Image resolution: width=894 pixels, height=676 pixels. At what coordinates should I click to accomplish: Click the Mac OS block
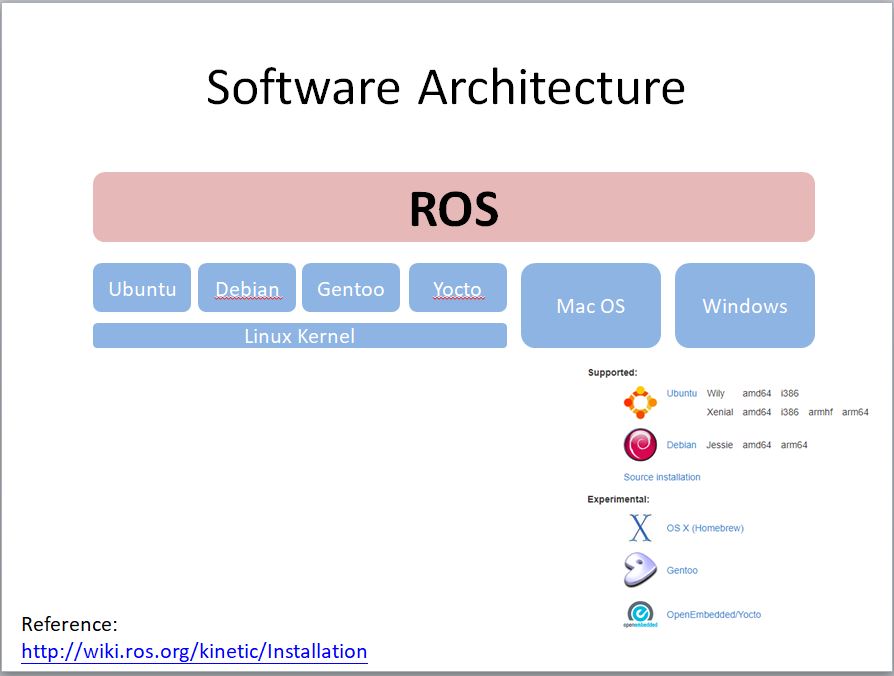coord(590,306)
